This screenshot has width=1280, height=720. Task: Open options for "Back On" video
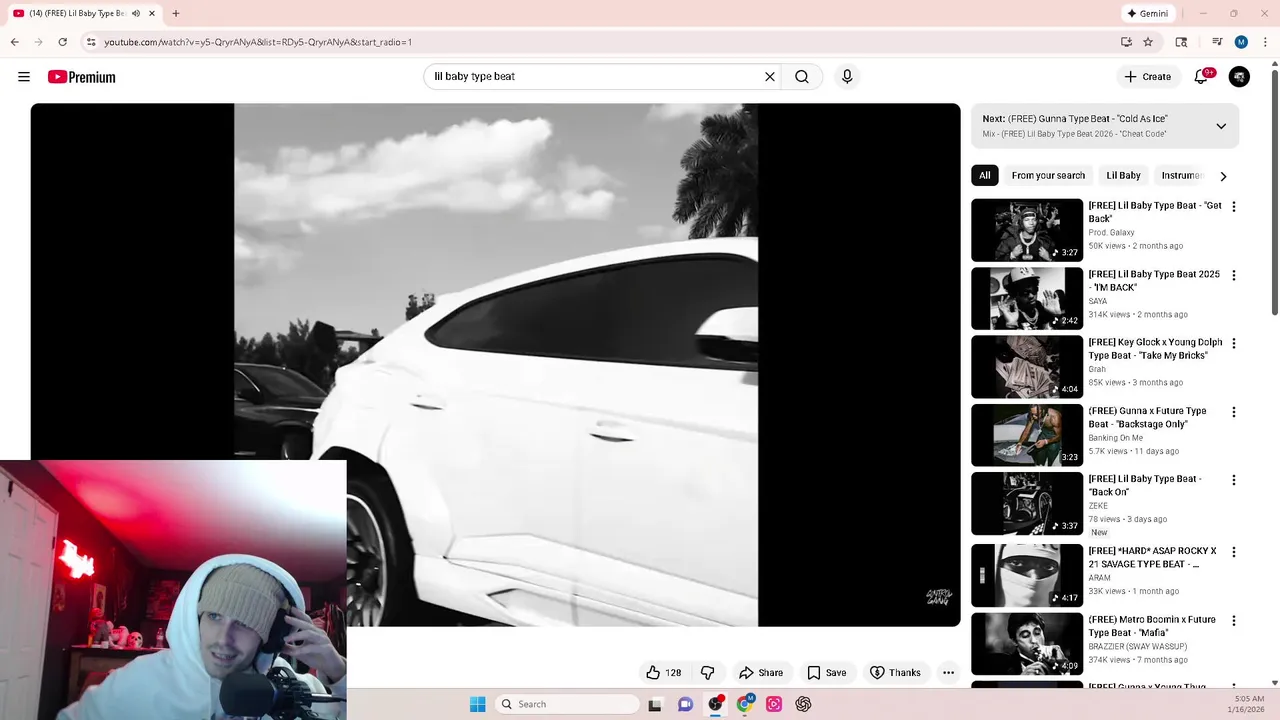pyautogui.click(x=1233, y=480)
